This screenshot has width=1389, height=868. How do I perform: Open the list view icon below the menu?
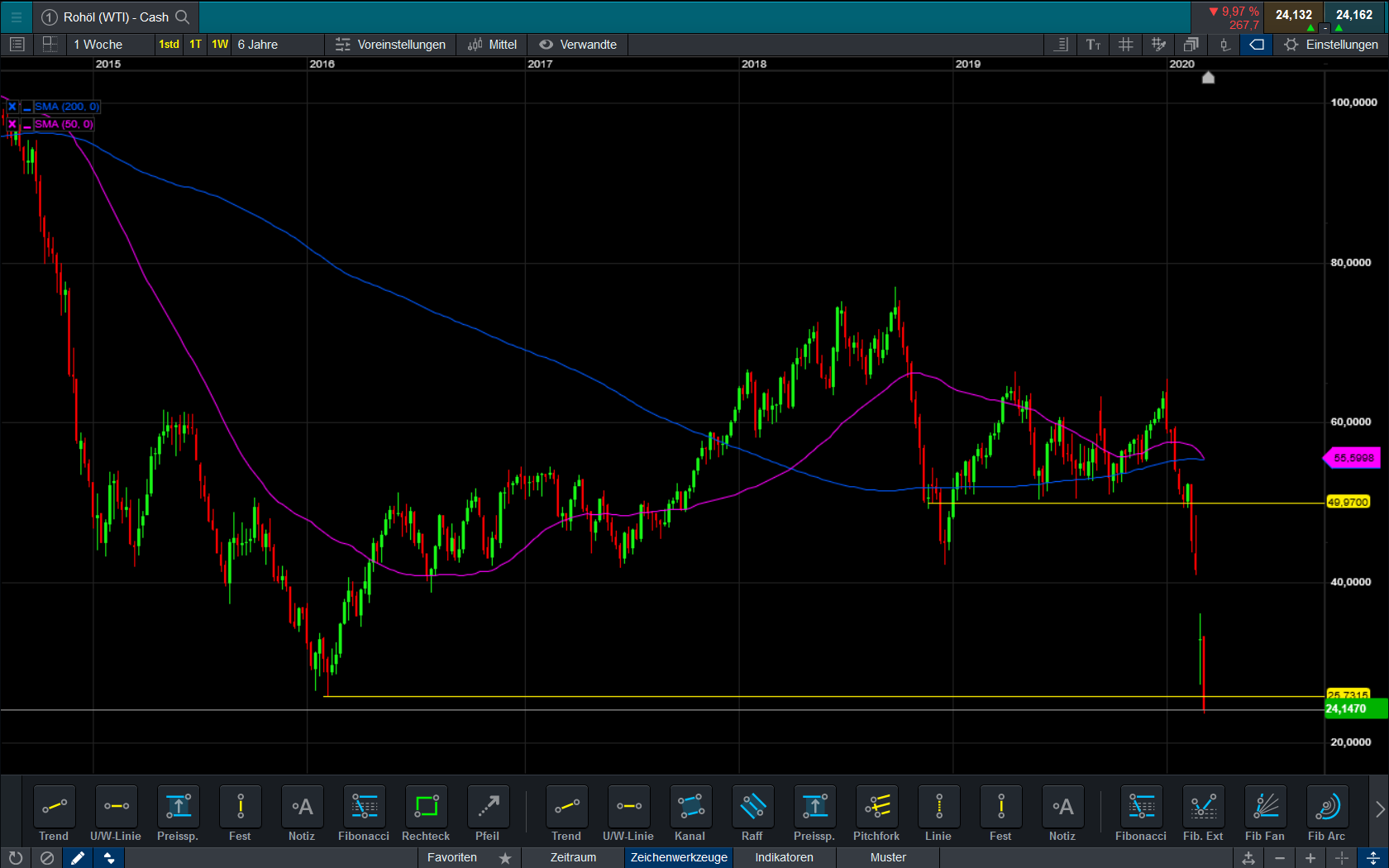click(17, 45)
